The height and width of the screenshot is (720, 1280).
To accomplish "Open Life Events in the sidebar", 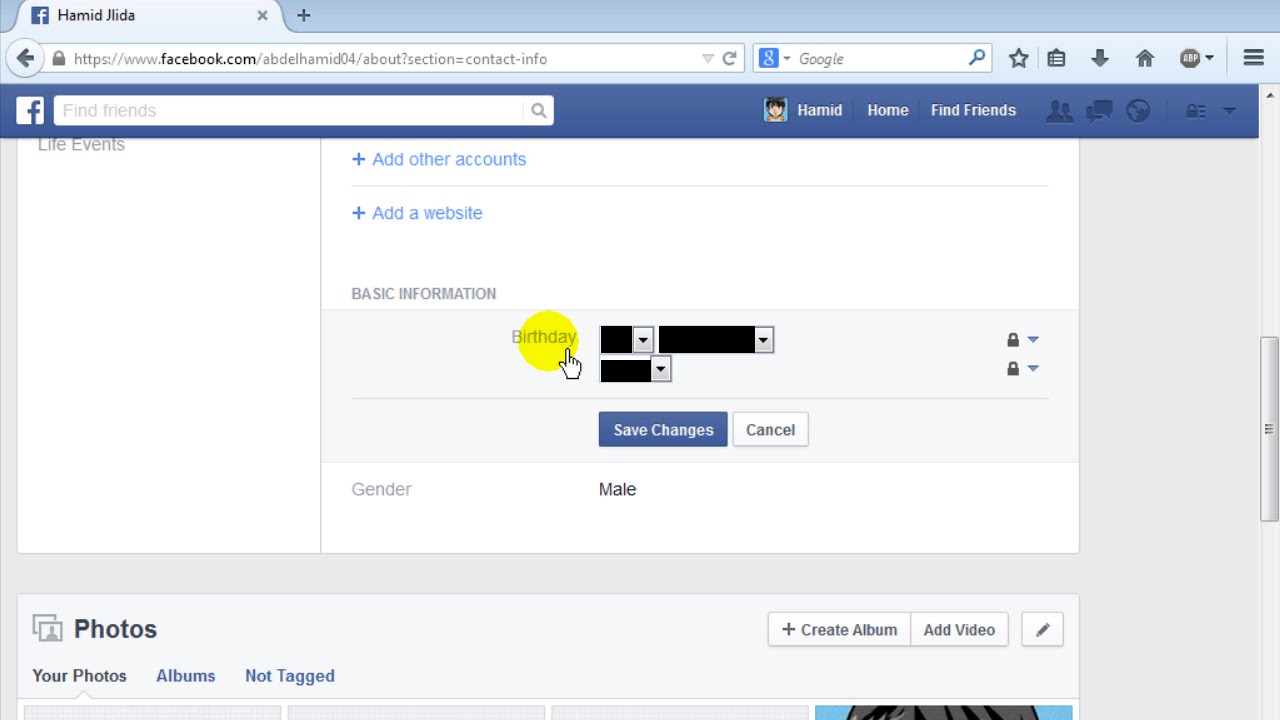I will click(81, 145).
